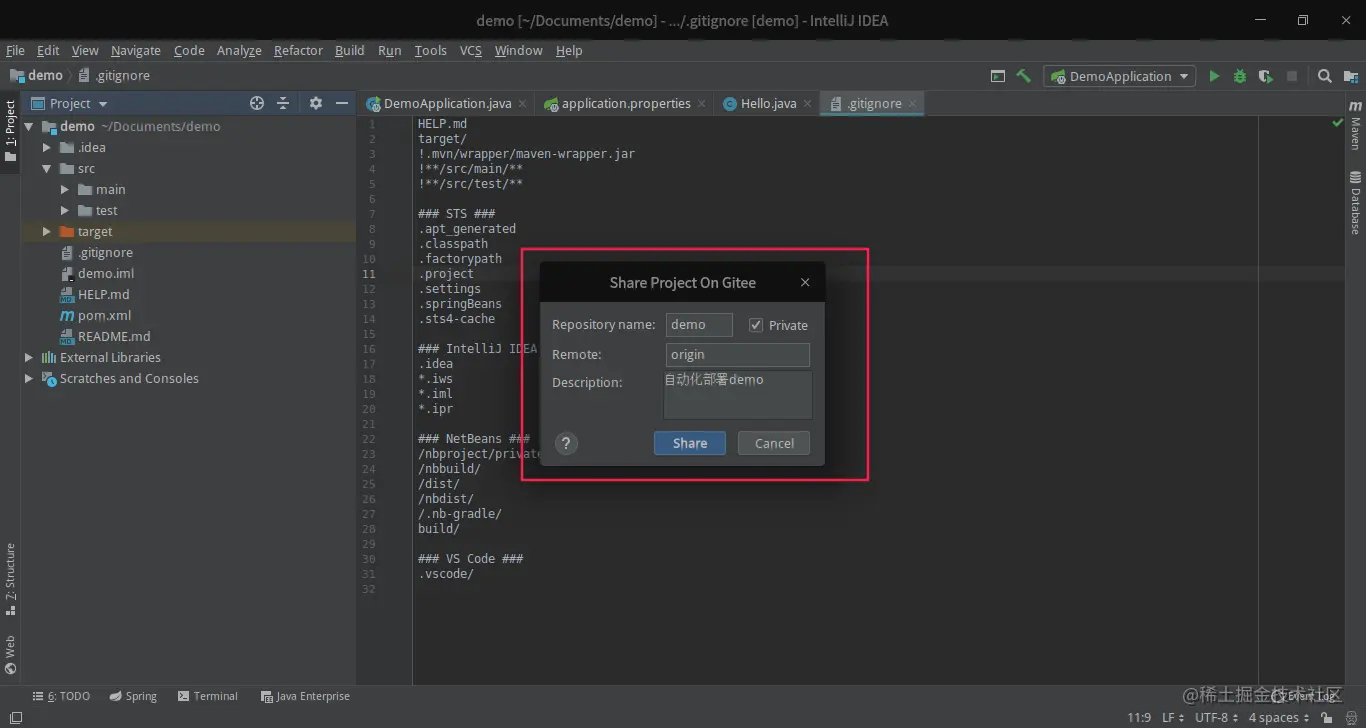Open the DemoApplication run configuration dropdown
This screenshot has height=728, width=1366.
(x=1120, y=76)
